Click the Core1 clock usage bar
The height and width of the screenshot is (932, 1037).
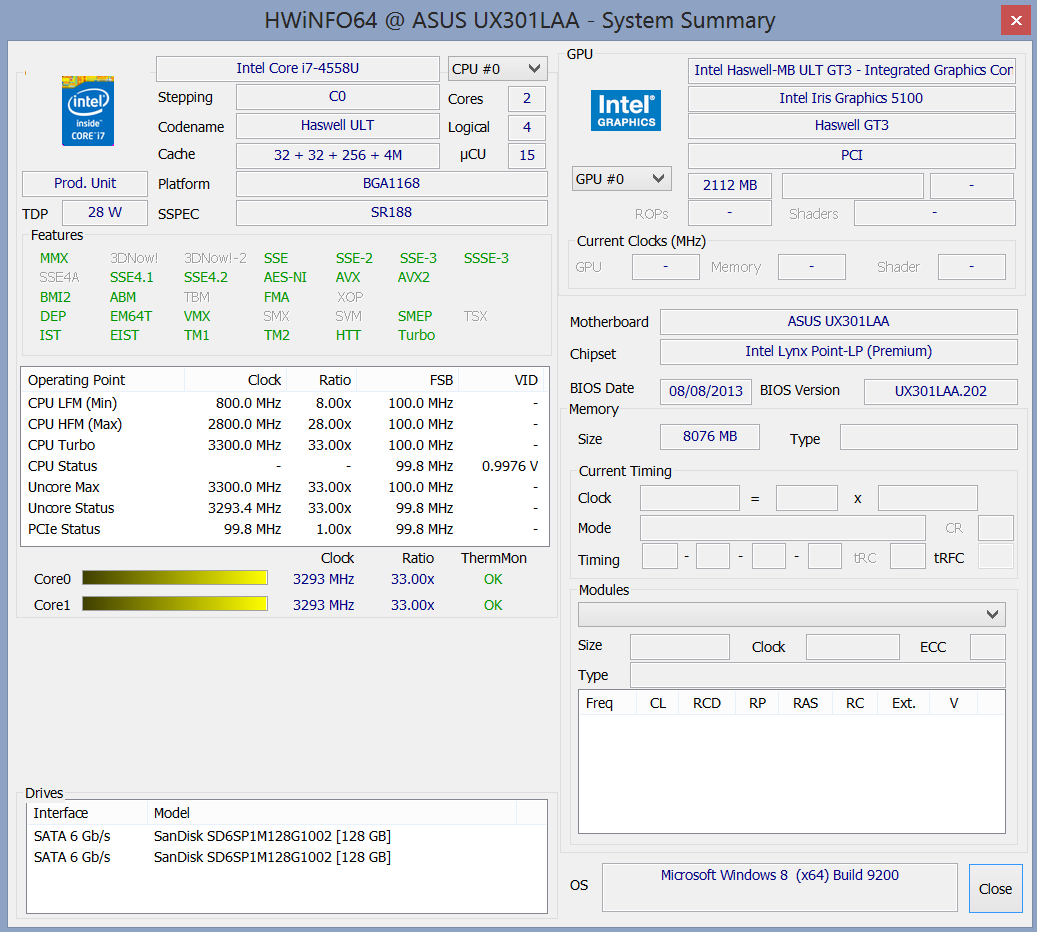[175, 604]
